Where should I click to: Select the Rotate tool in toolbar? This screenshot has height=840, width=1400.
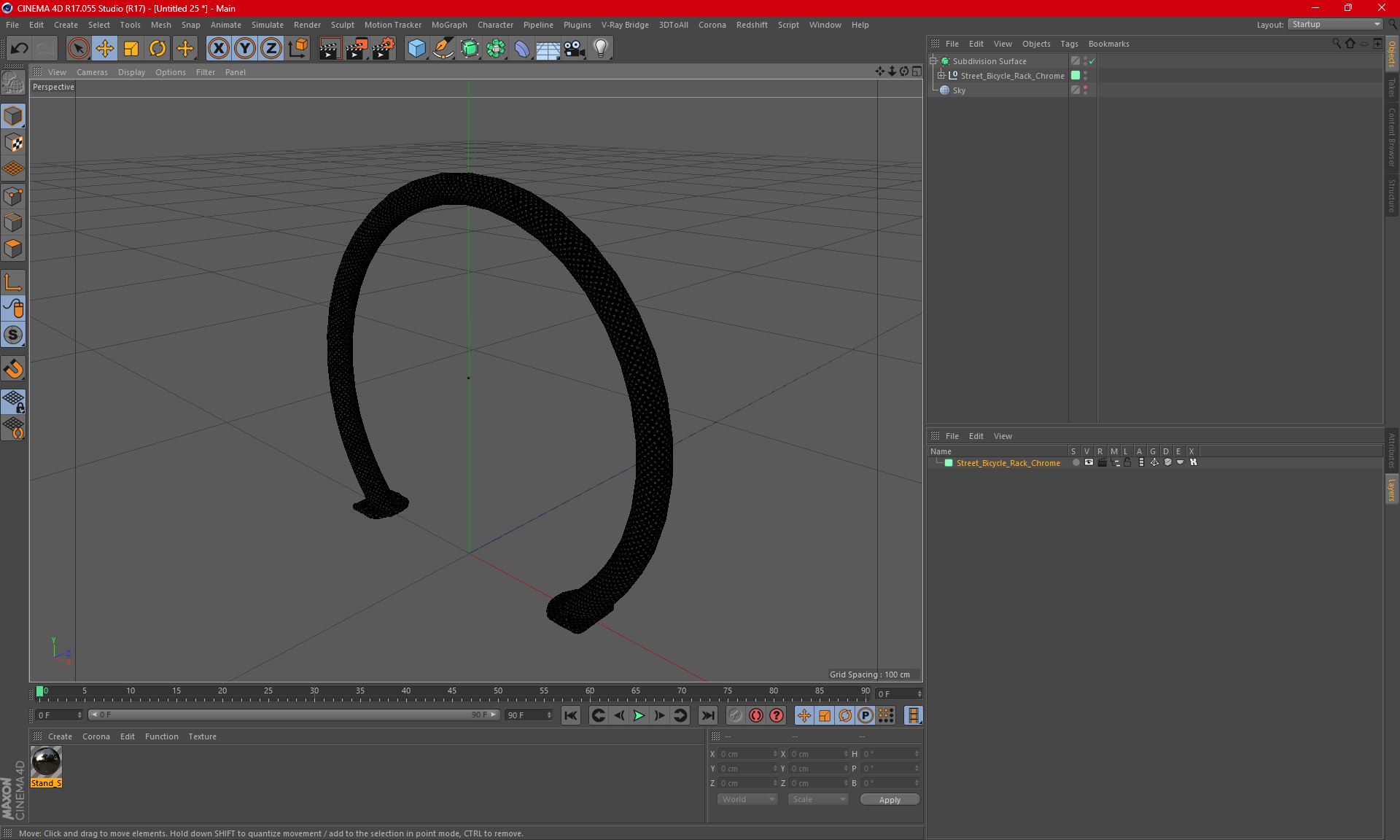157,47
